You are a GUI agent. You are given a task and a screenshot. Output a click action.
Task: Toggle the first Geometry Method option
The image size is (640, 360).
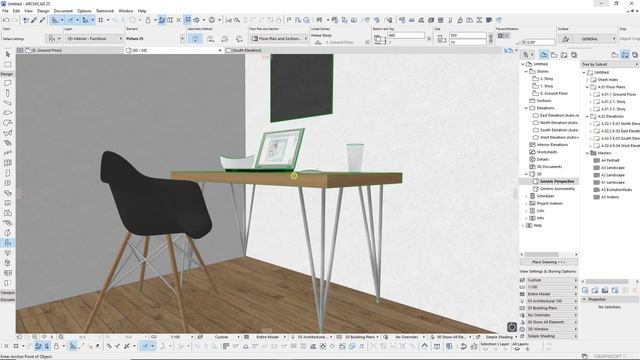click(195, 38)
